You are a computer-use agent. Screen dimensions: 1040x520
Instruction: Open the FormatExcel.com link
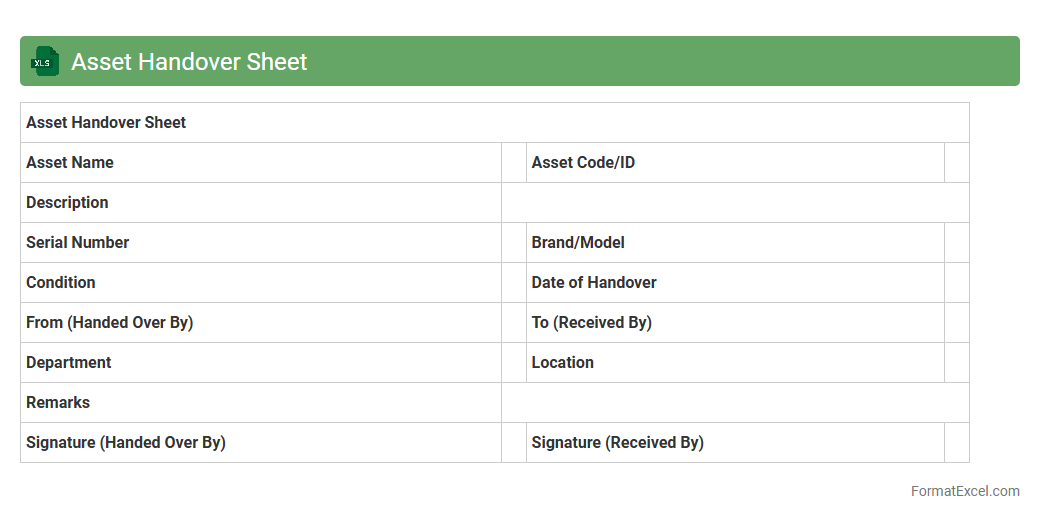[965, 491]
